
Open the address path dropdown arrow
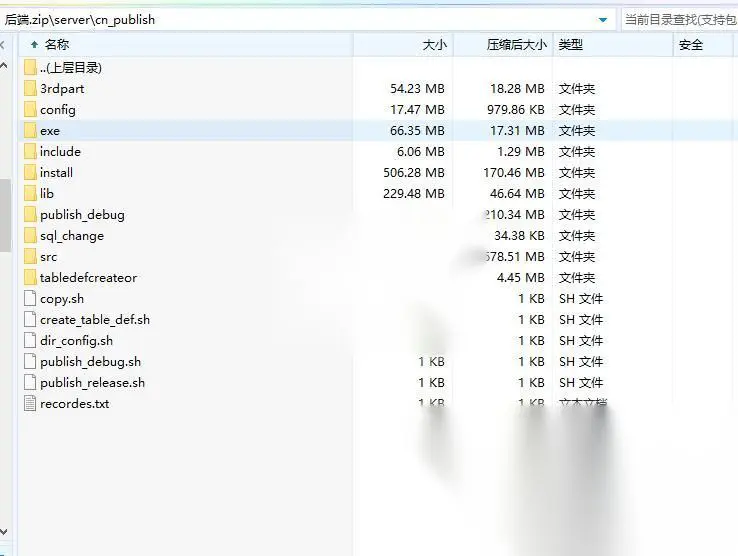[602, 20]
